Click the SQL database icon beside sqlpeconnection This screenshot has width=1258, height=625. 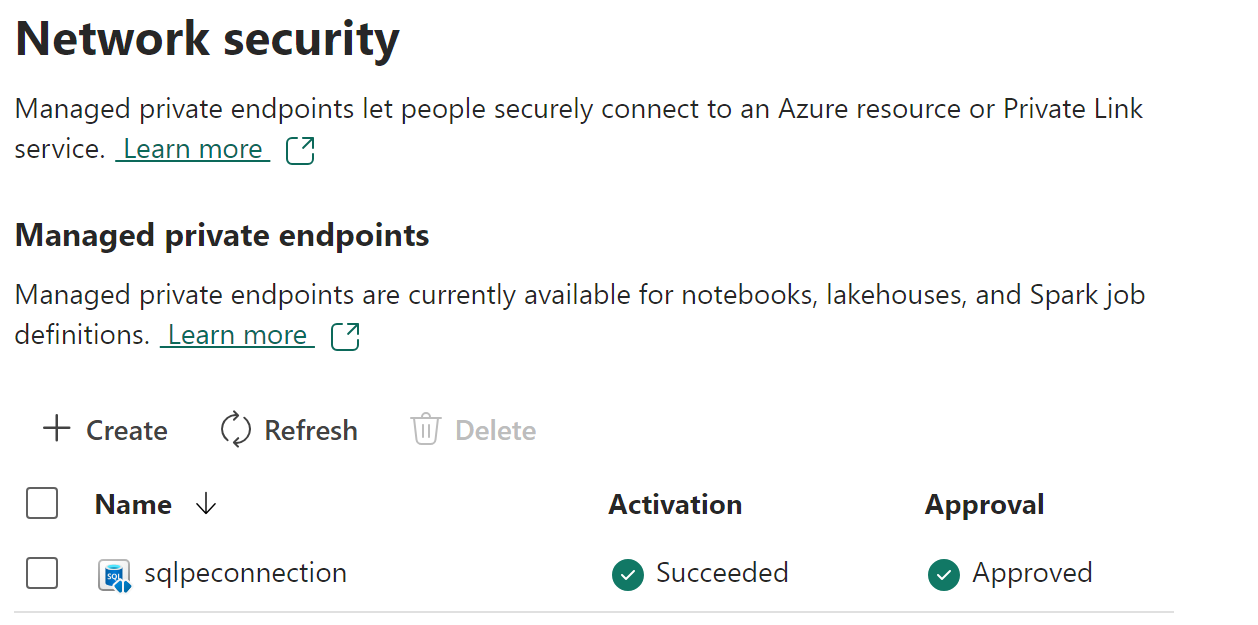pos(115,573)
